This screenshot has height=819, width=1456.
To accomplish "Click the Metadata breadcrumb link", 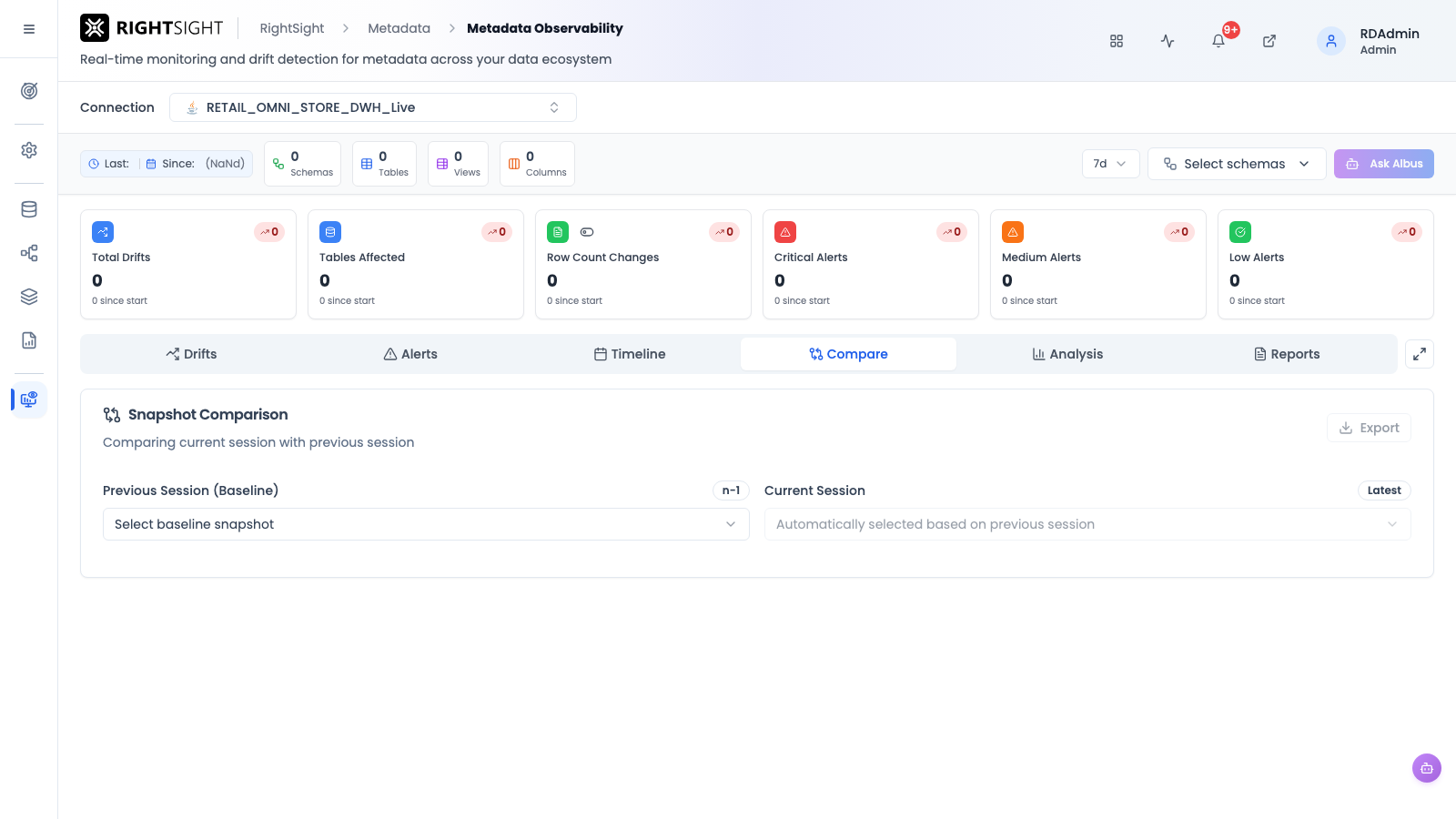I will click(x=399, y=28).
